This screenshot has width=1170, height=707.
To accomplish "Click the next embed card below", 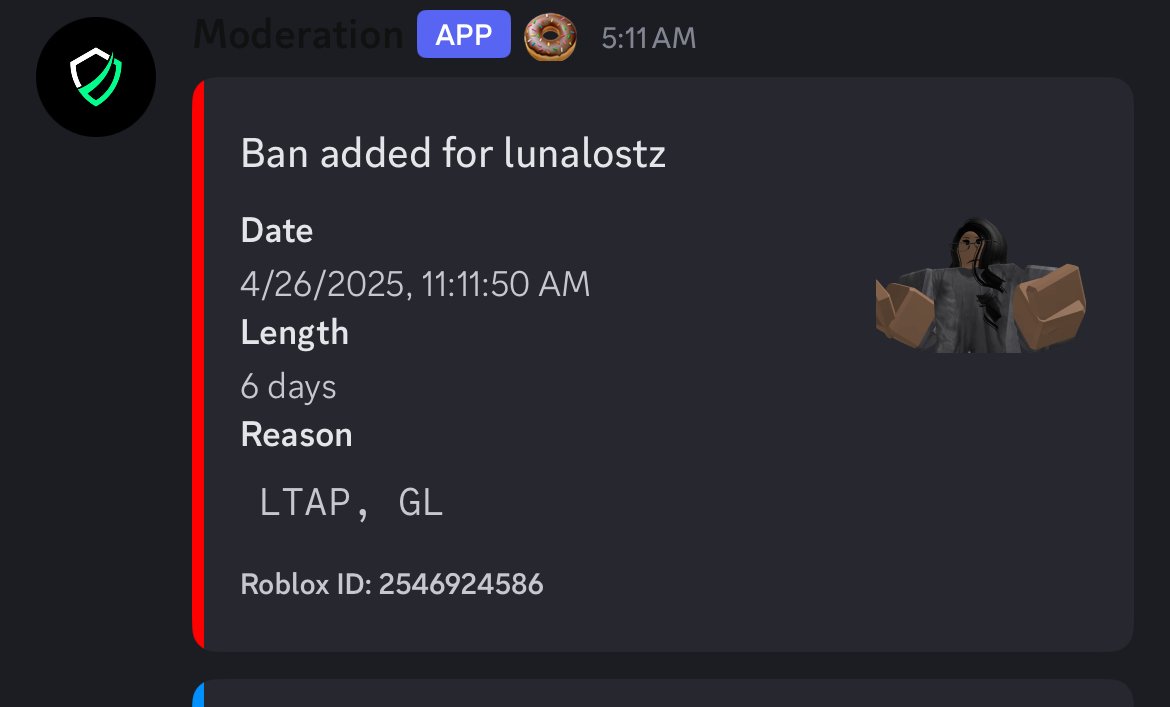I will [x=663, y=694].
